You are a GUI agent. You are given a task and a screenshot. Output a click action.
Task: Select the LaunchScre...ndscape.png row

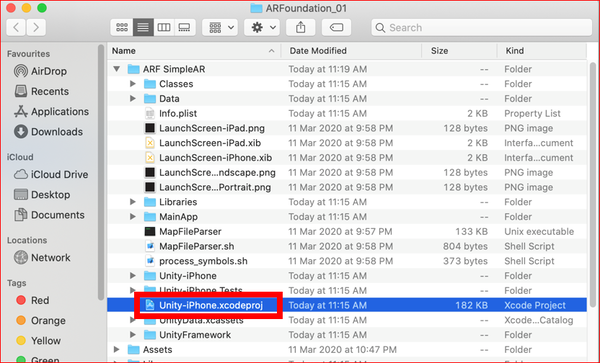coord(347,173)
